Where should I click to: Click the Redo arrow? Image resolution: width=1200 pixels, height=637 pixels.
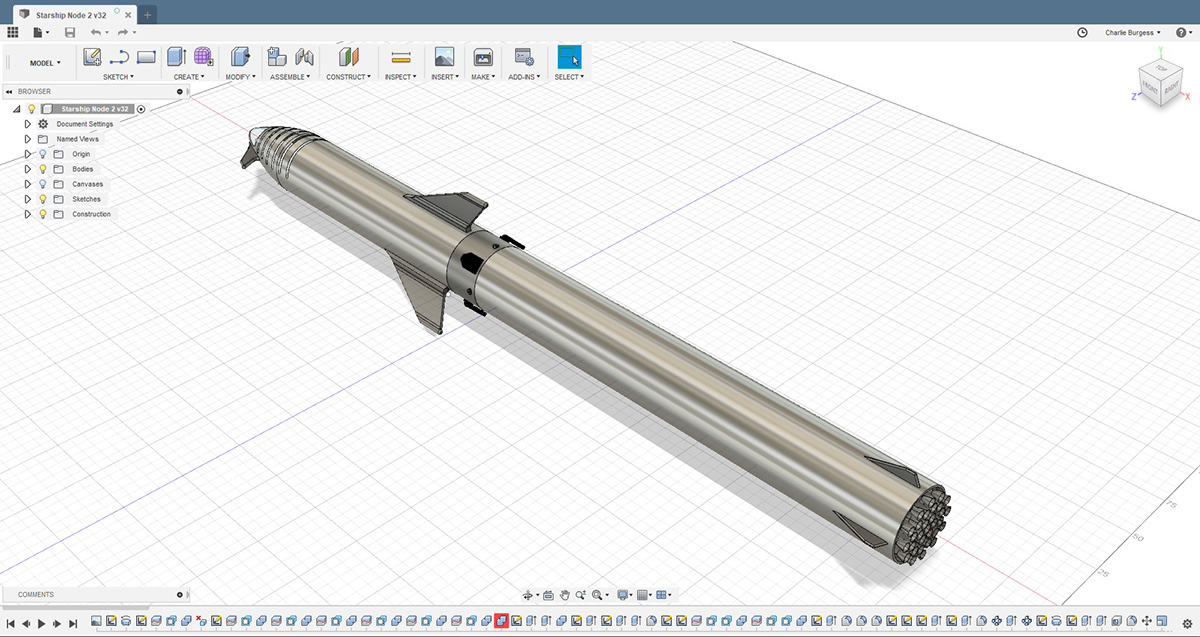pos(124,33)
